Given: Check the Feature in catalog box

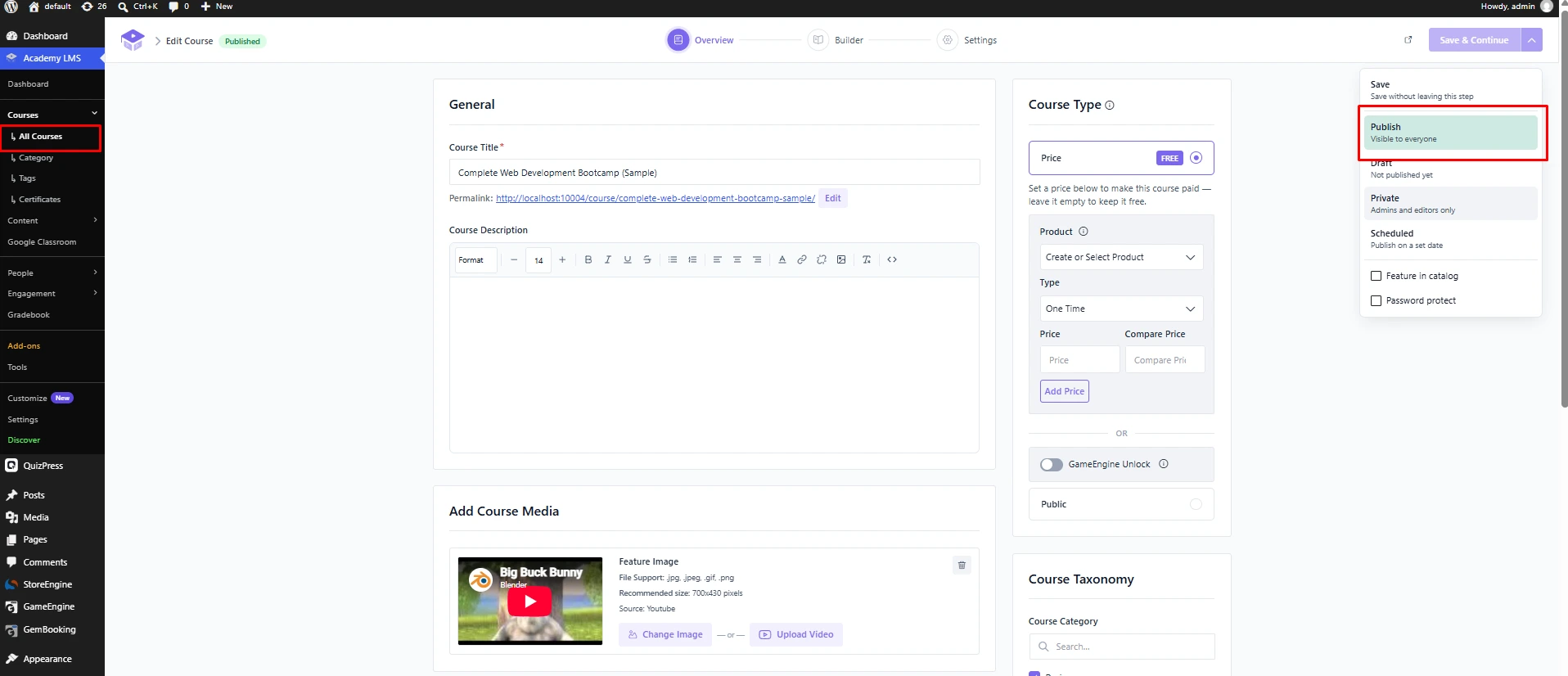Looking at the screenshot, I should (1376, 276).
